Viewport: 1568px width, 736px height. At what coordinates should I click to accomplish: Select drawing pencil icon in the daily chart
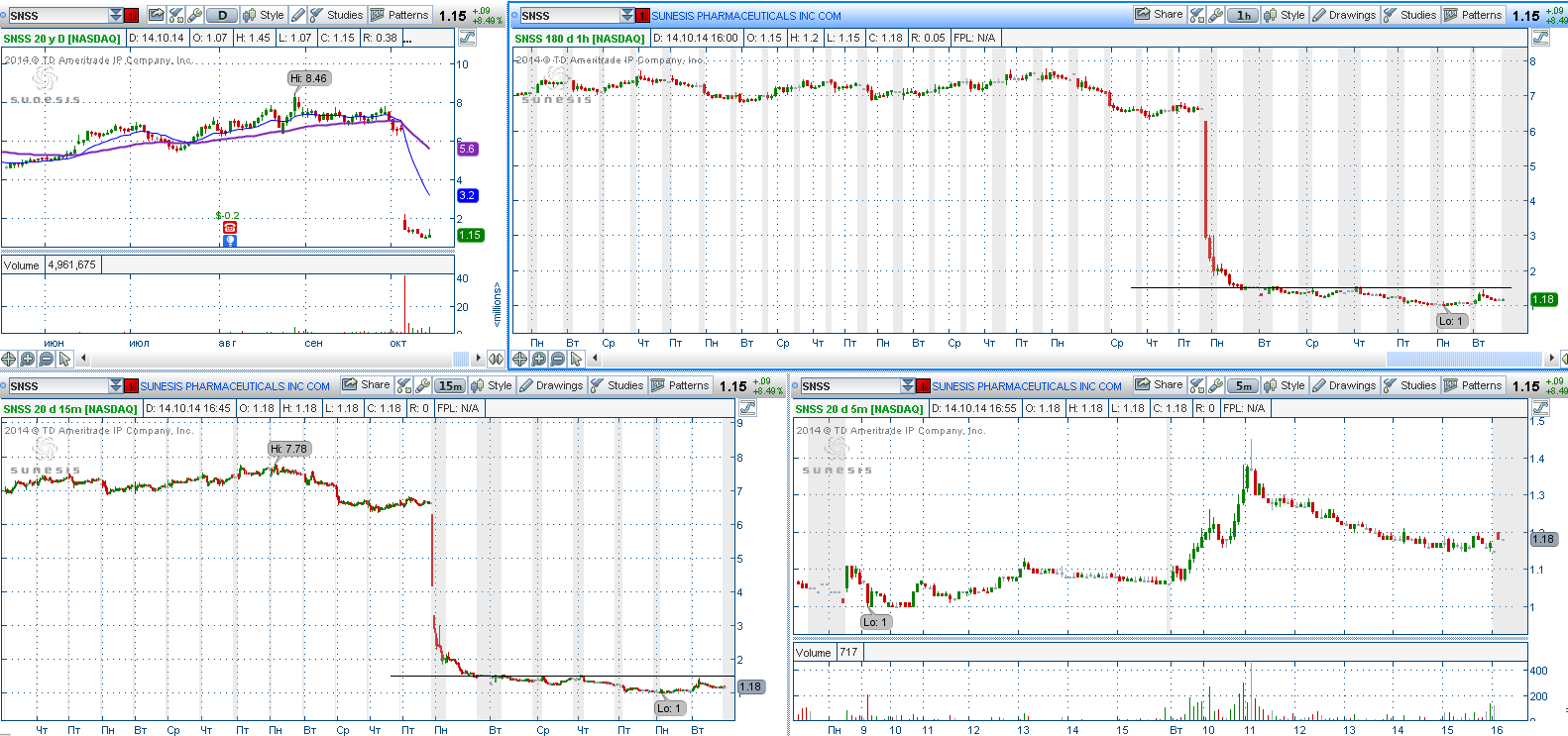[x=298, y=15]
